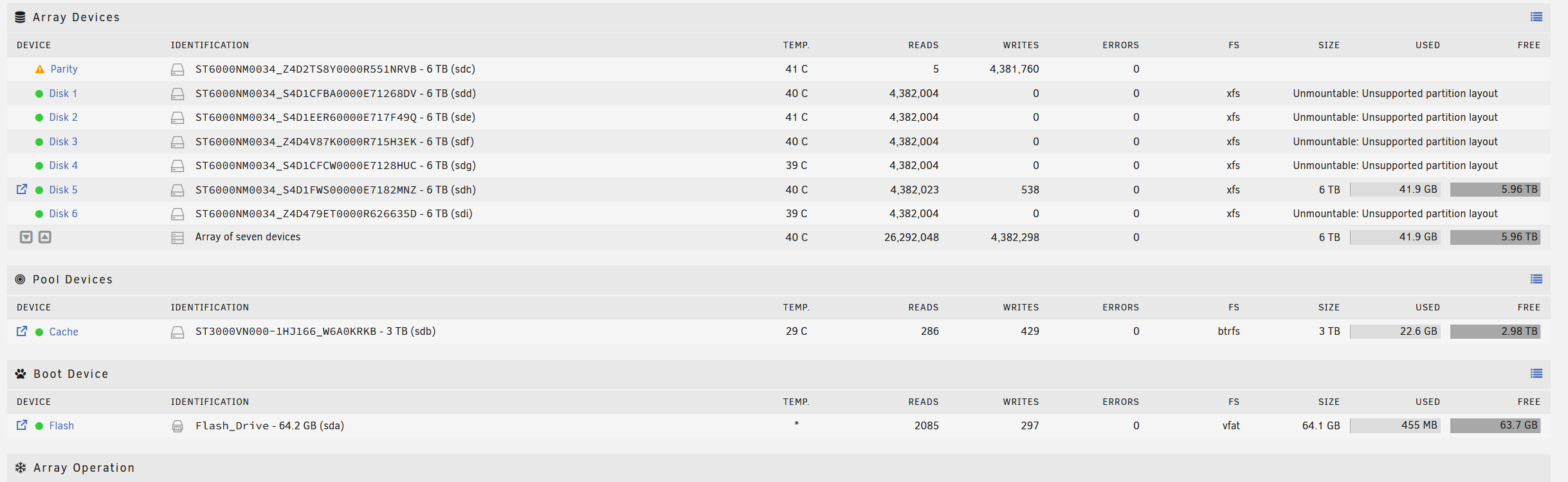Open the Cache device link
This screenshot has width=1568, height=482.
[64, 332]
